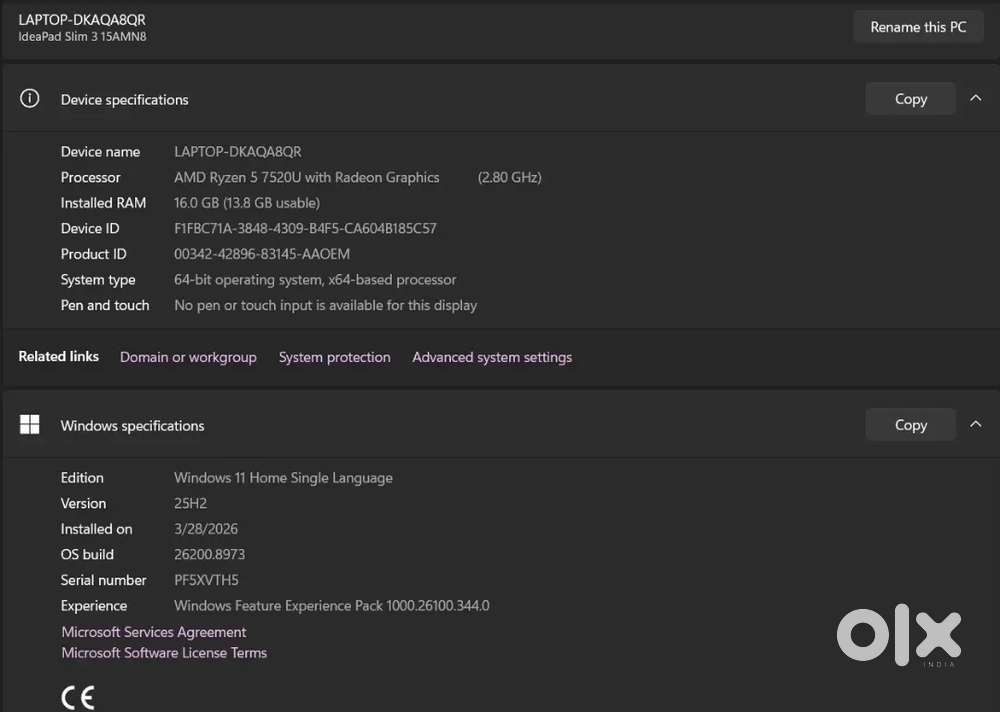Click the Windows logo icon
Viewport: 1000px width, 712px height.
[29, 424]
